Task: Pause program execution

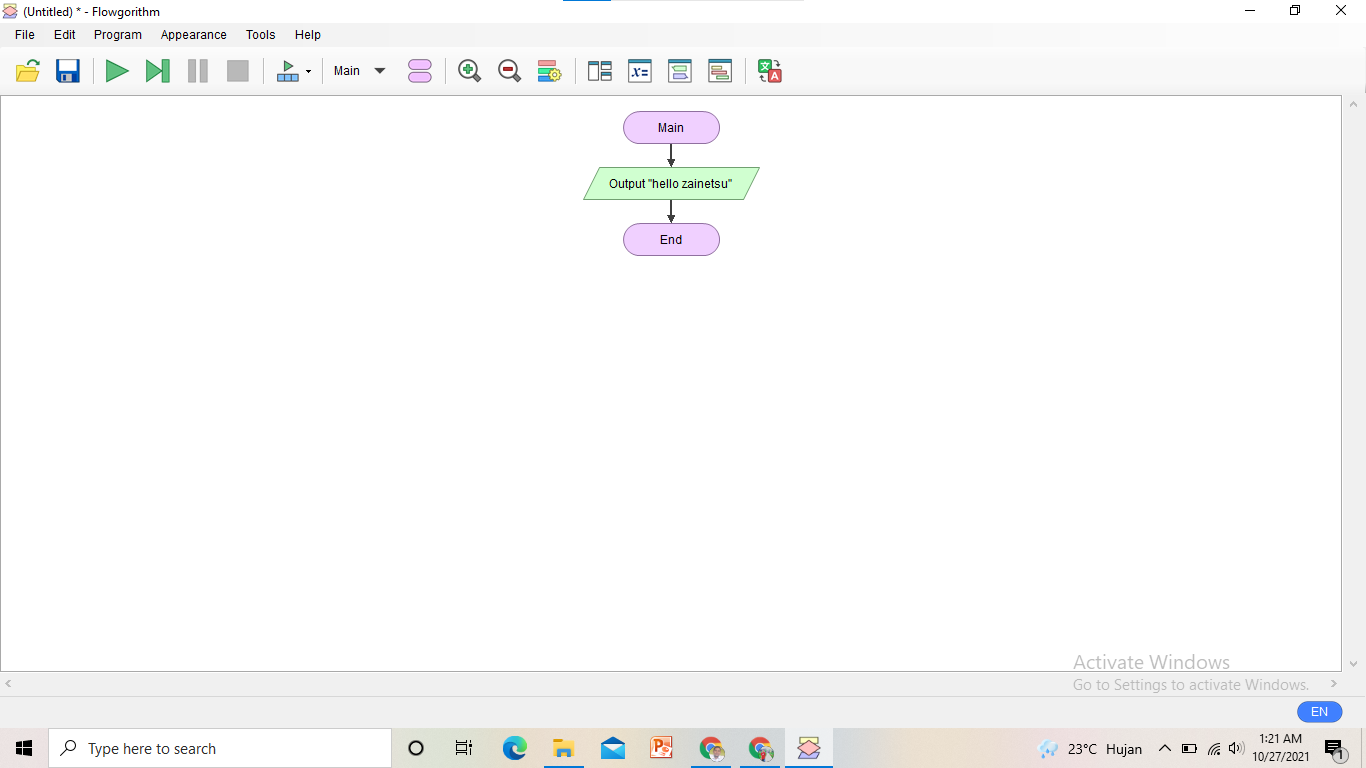Action: tap(197, 70)
